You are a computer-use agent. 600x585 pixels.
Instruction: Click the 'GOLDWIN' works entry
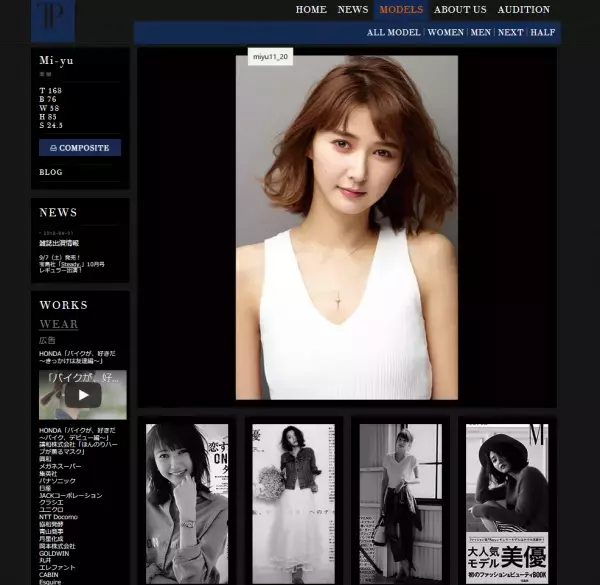[x=54, y=553]
